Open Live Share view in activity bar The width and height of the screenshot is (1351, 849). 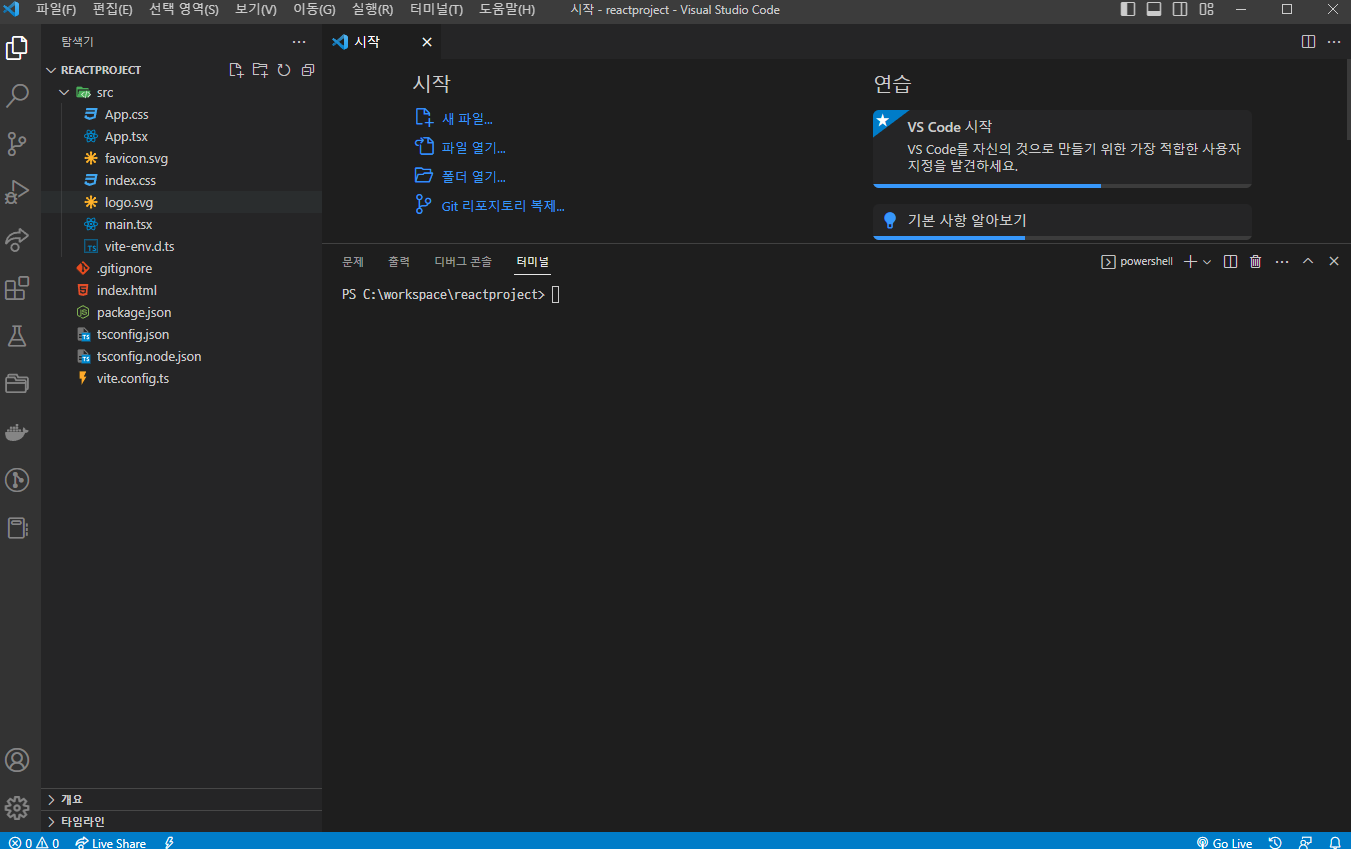pos(17,240)
